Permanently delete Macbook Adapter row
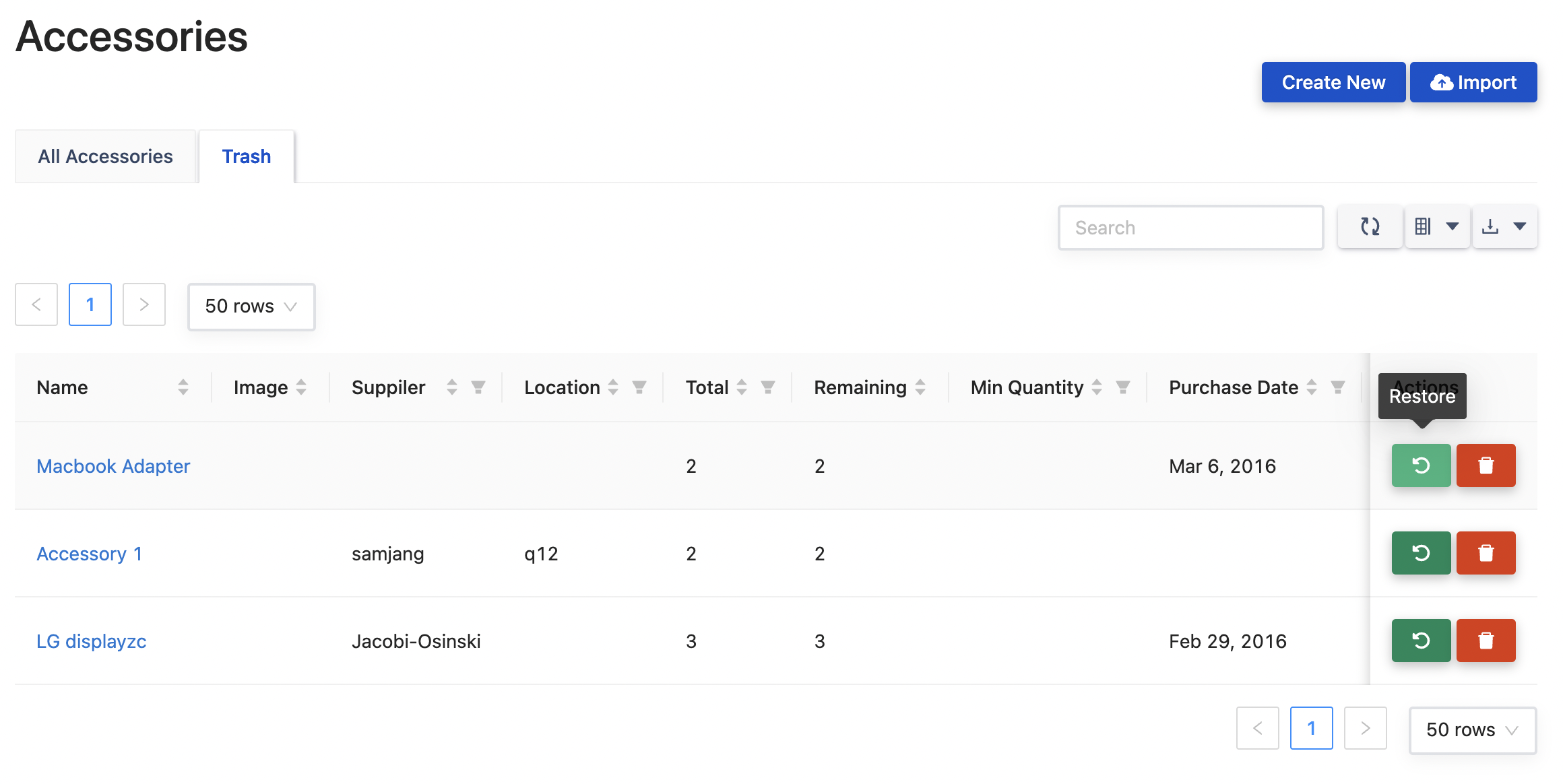 [x=1486, y=465]
